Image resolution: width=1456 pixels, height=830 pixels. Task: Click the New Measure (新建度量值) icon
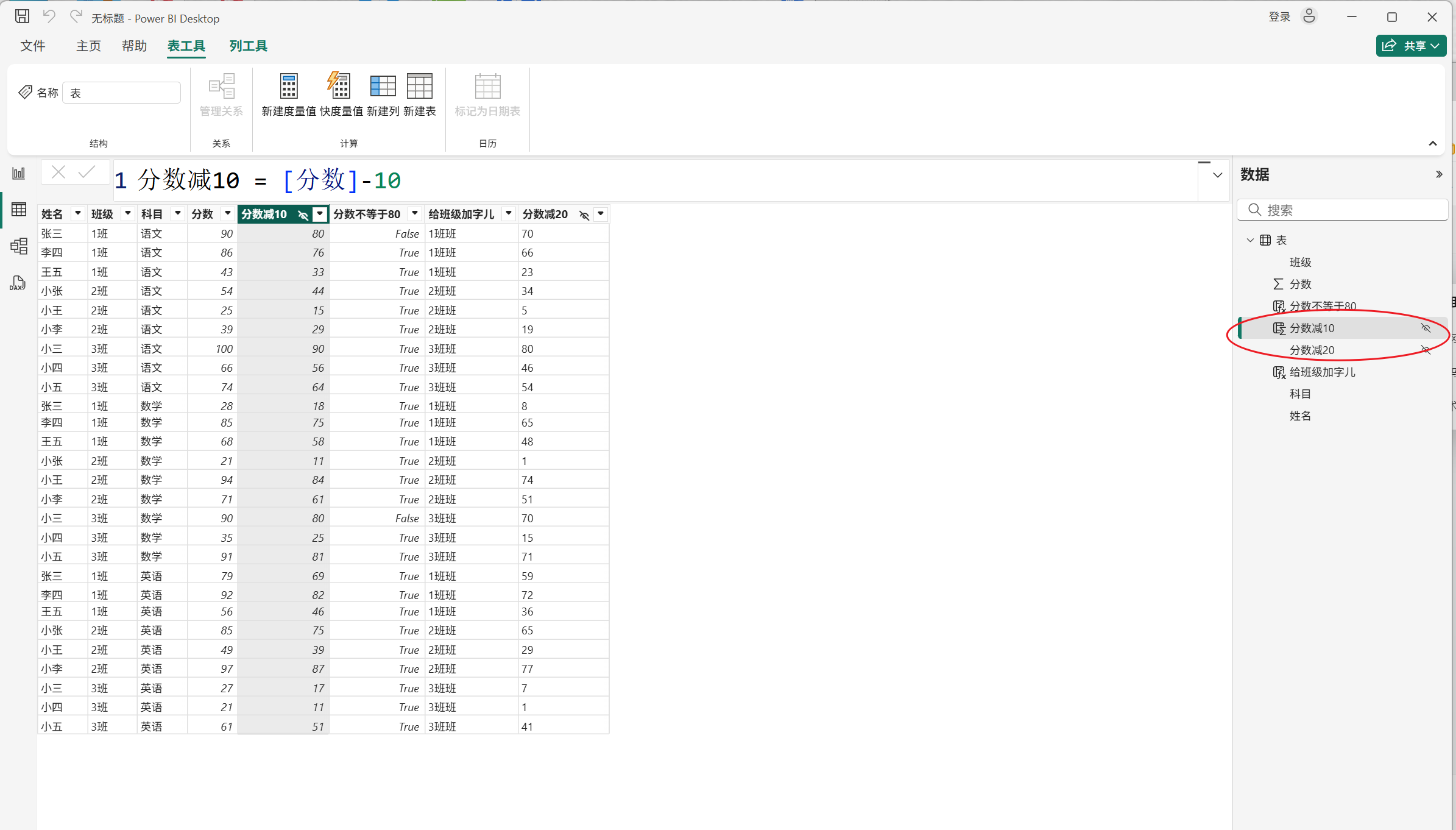pyautogui.click(x=289, y=87)
